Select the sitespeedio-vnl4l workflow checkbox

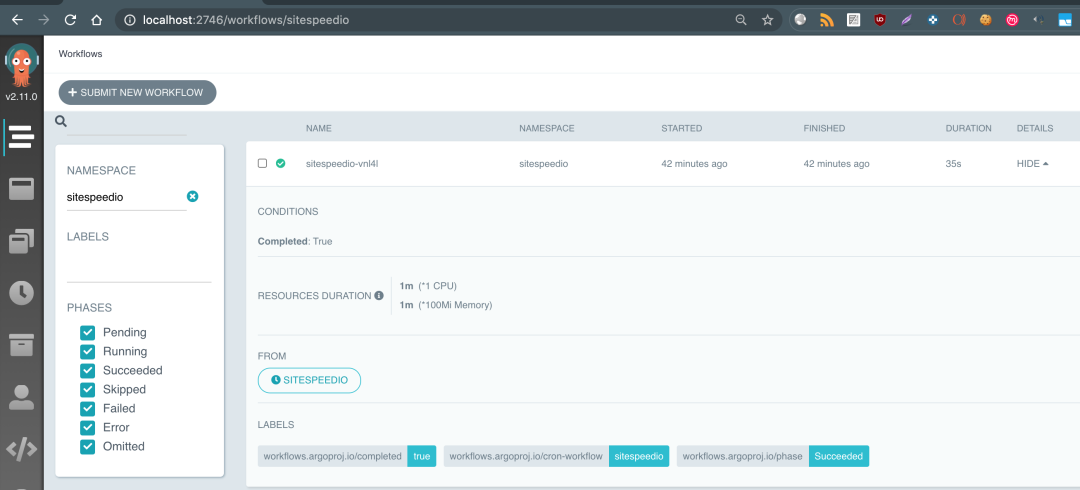tap(262, 163)
